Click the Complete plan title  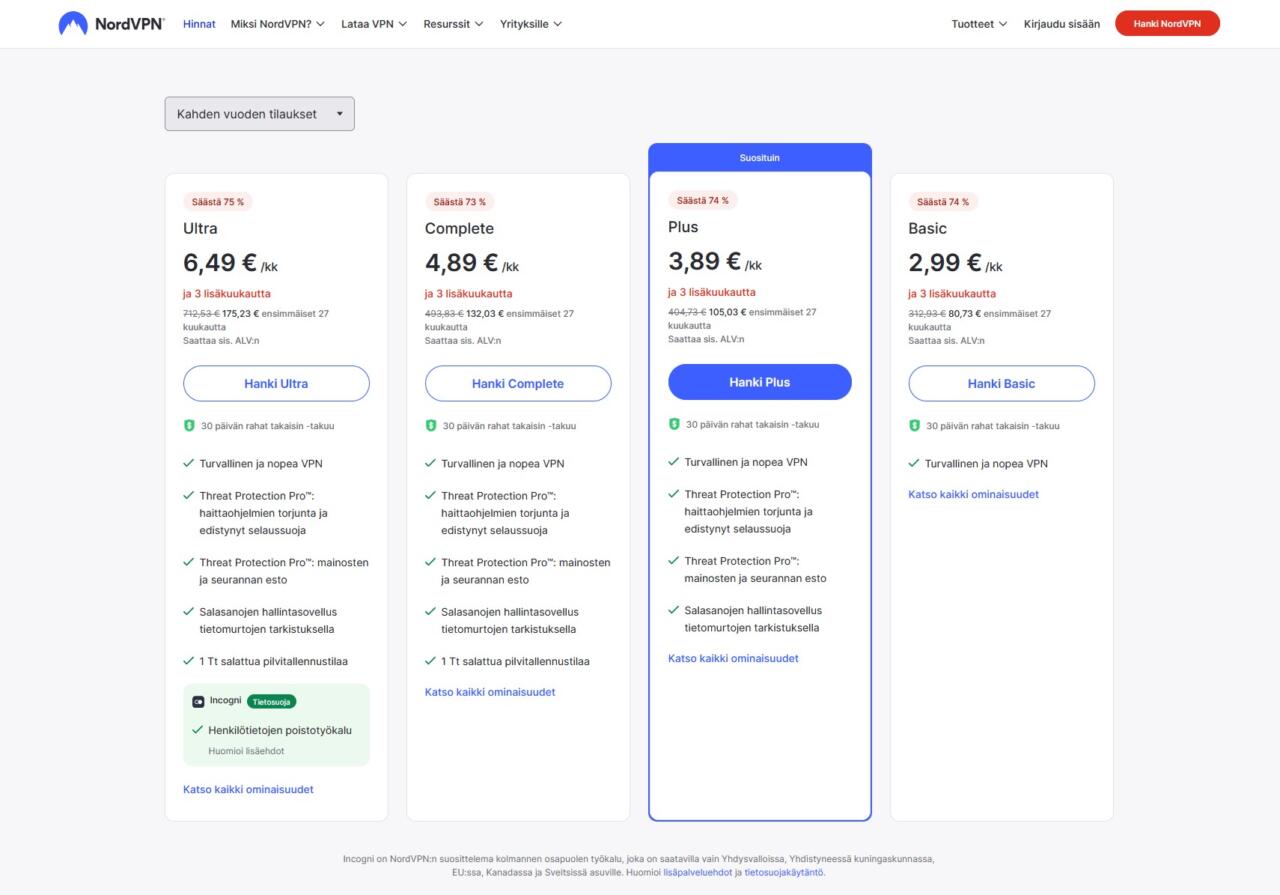point(459,229)
